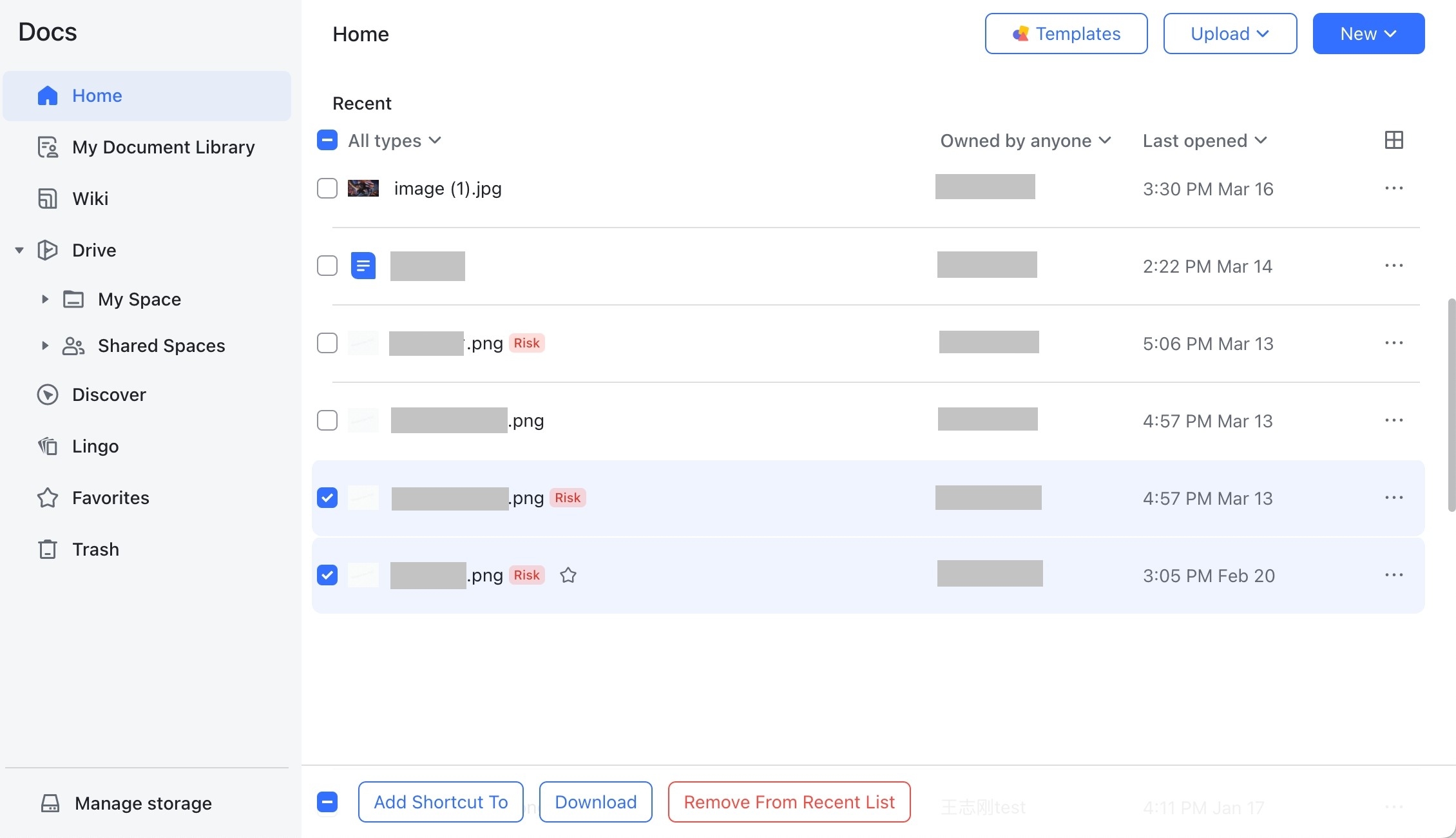Click the png thumbnail in the Feb 20 row
The width and height of the screenshot is (1456, 838).
pos(363,575)
